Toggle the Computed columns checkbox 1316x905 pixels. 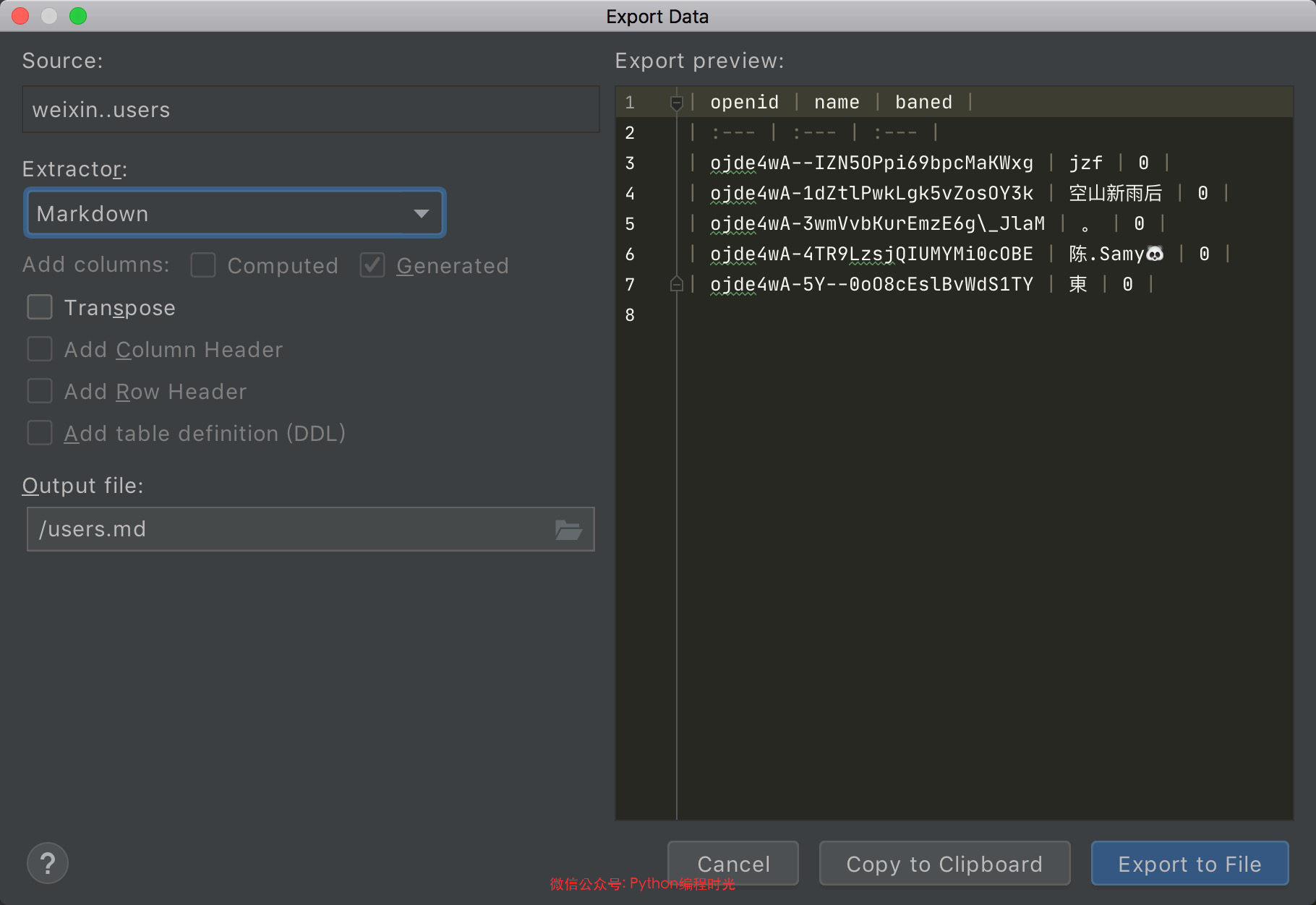click(x=203, y=265)
